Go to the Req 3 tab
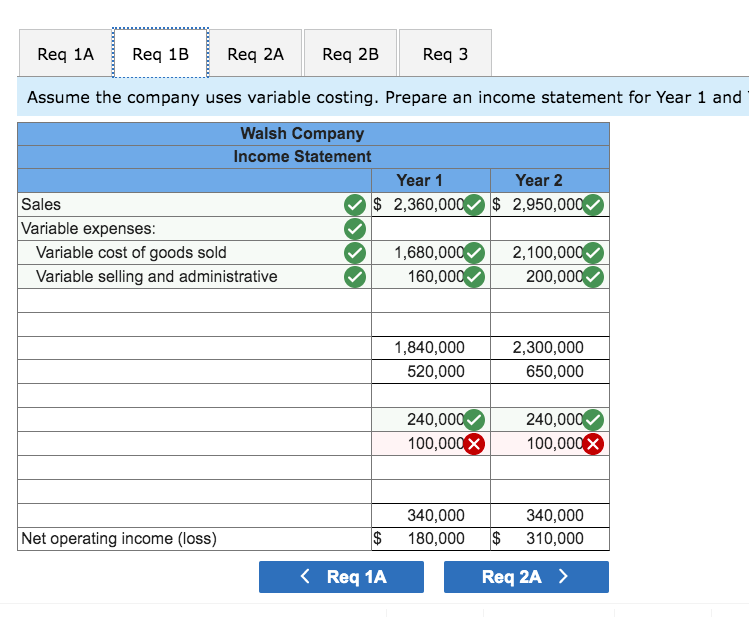 point(445,53)
